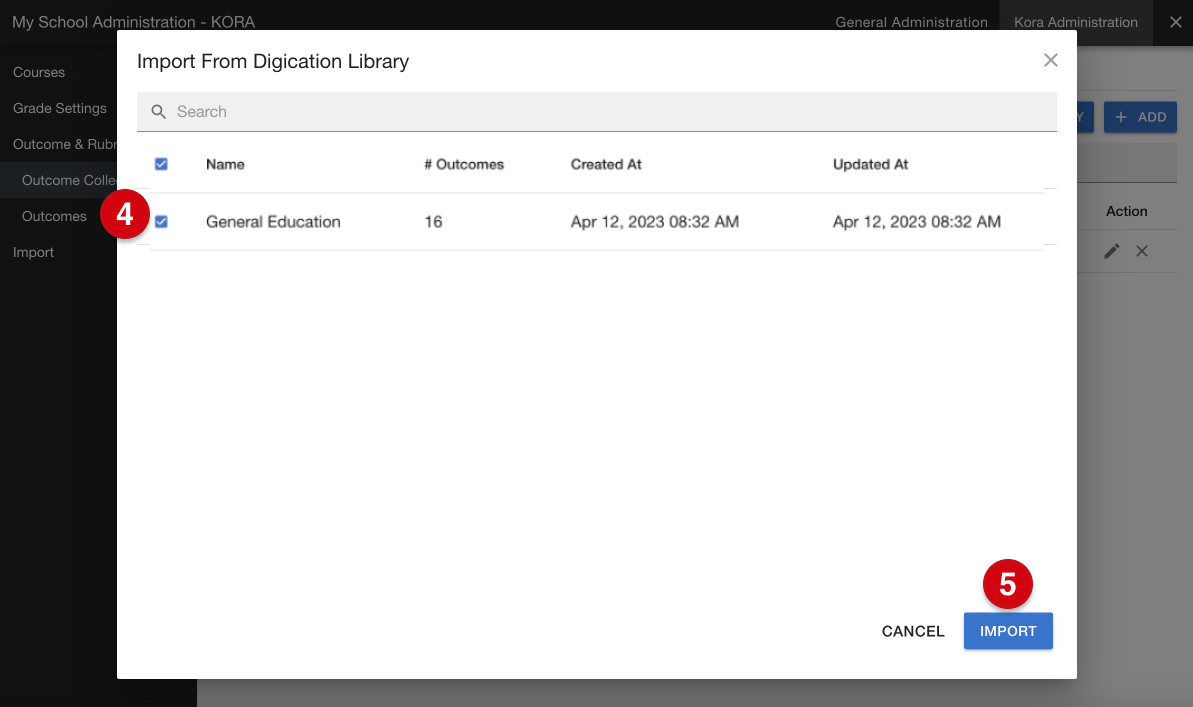Click the ADD button in background page
Screen dimensions: 1193x707
coord(1141,117)
